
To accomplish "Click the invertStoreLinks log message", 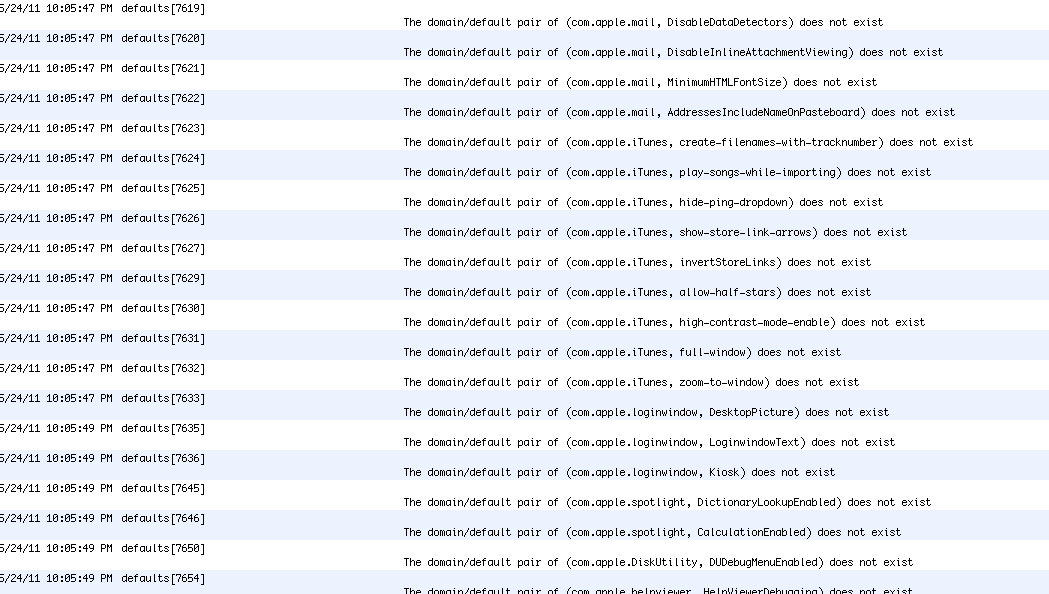I will pos(637,263).
